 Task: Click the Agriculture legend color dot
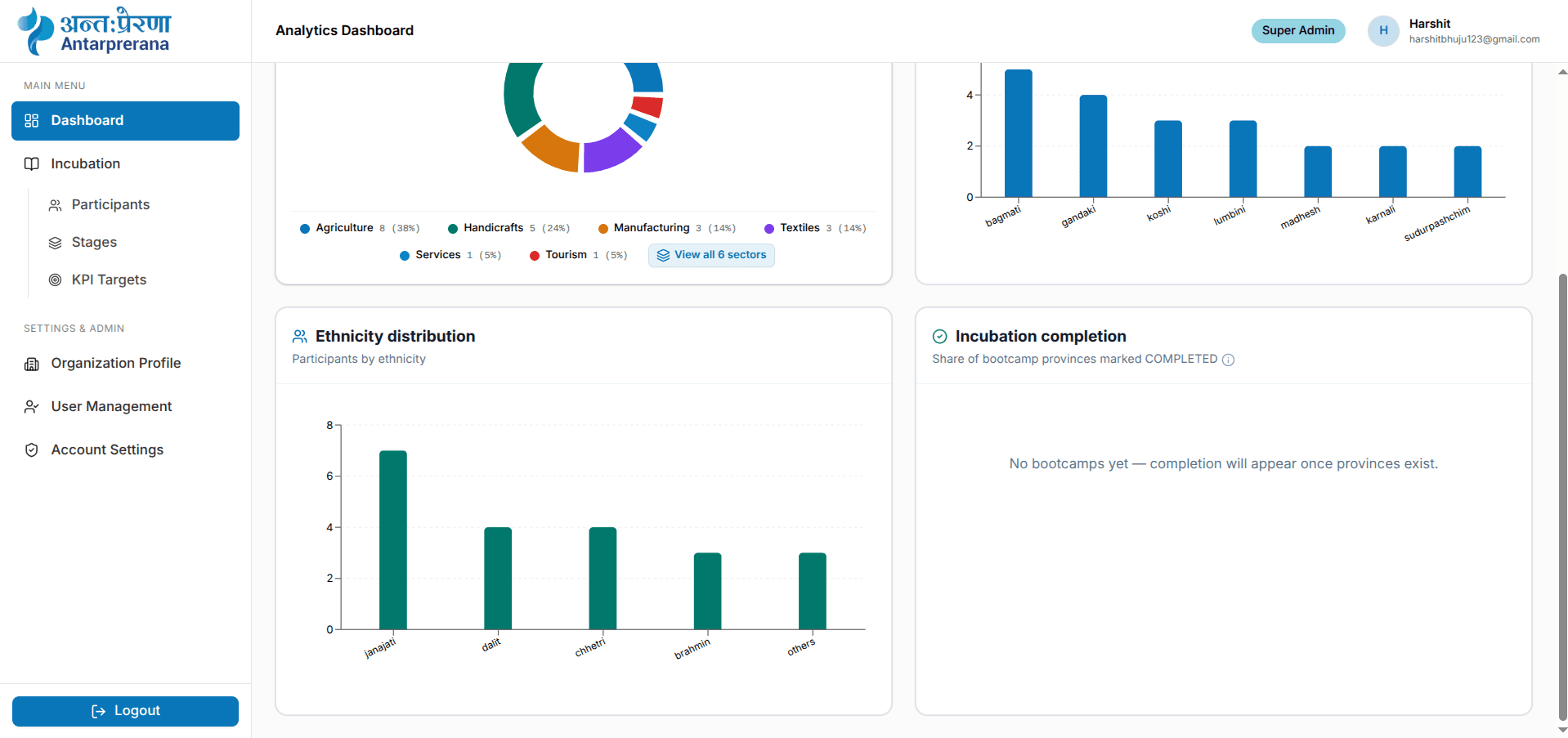click(x=305, y=229)
